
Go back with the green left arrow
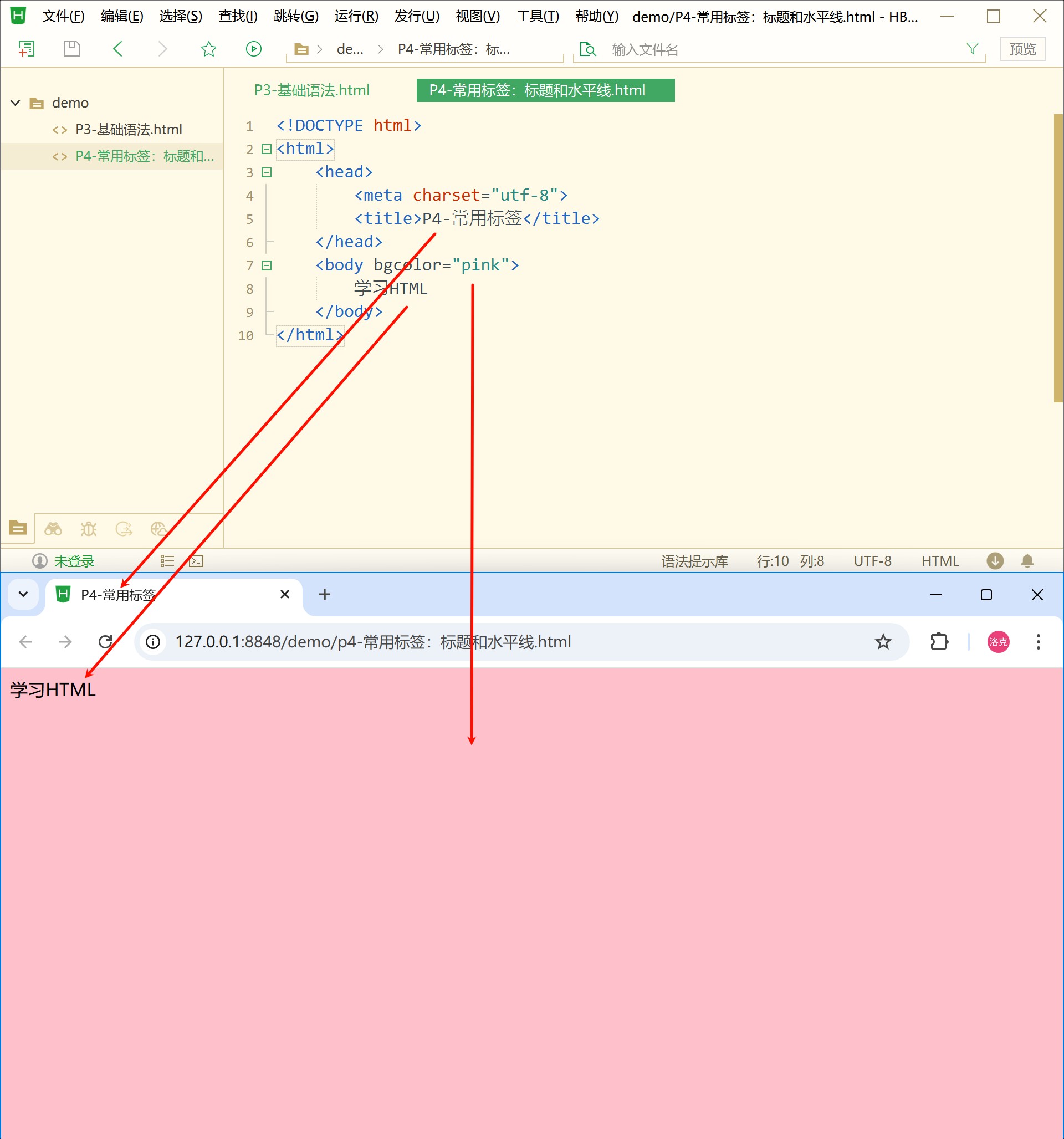[x=117, y=49]
